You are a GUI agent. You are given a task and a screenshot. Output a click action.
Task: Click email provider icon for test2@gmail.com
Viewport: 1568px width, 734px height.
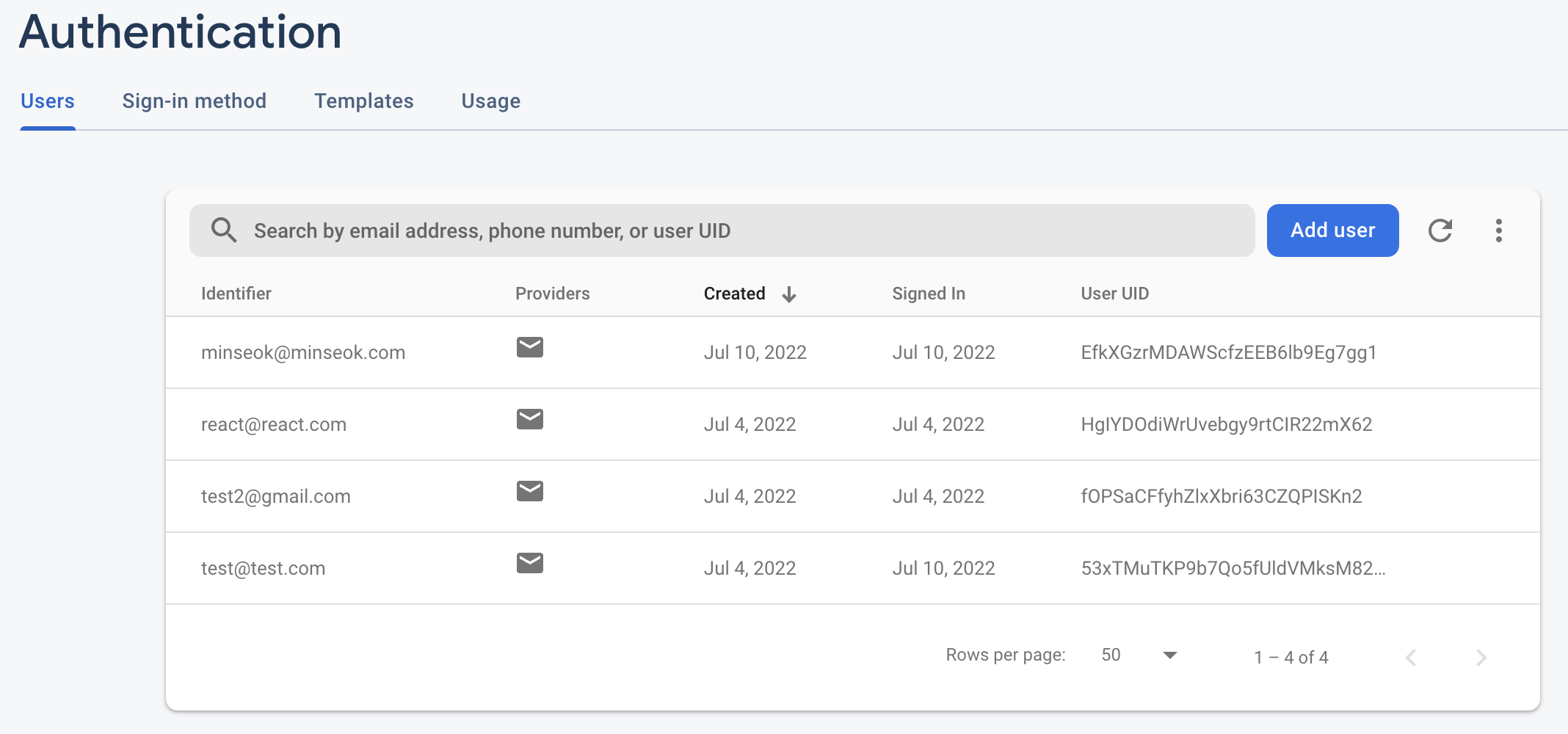(x=529, y=491)
